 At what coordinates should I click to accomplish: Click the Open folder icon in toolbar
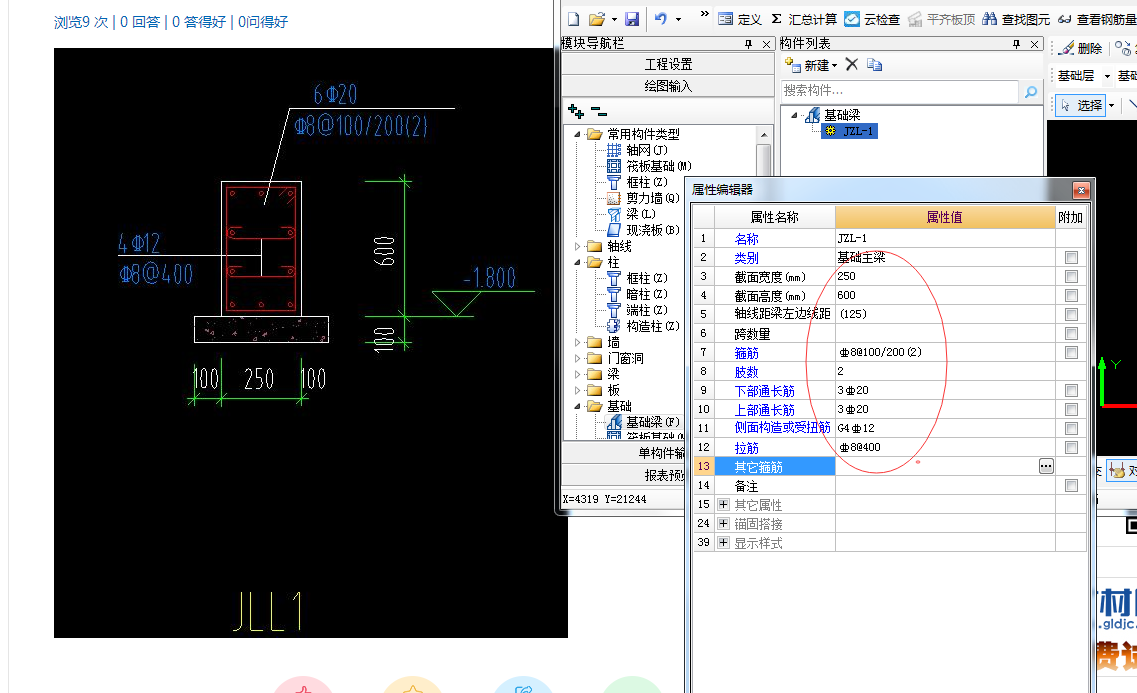coord(596,19)
